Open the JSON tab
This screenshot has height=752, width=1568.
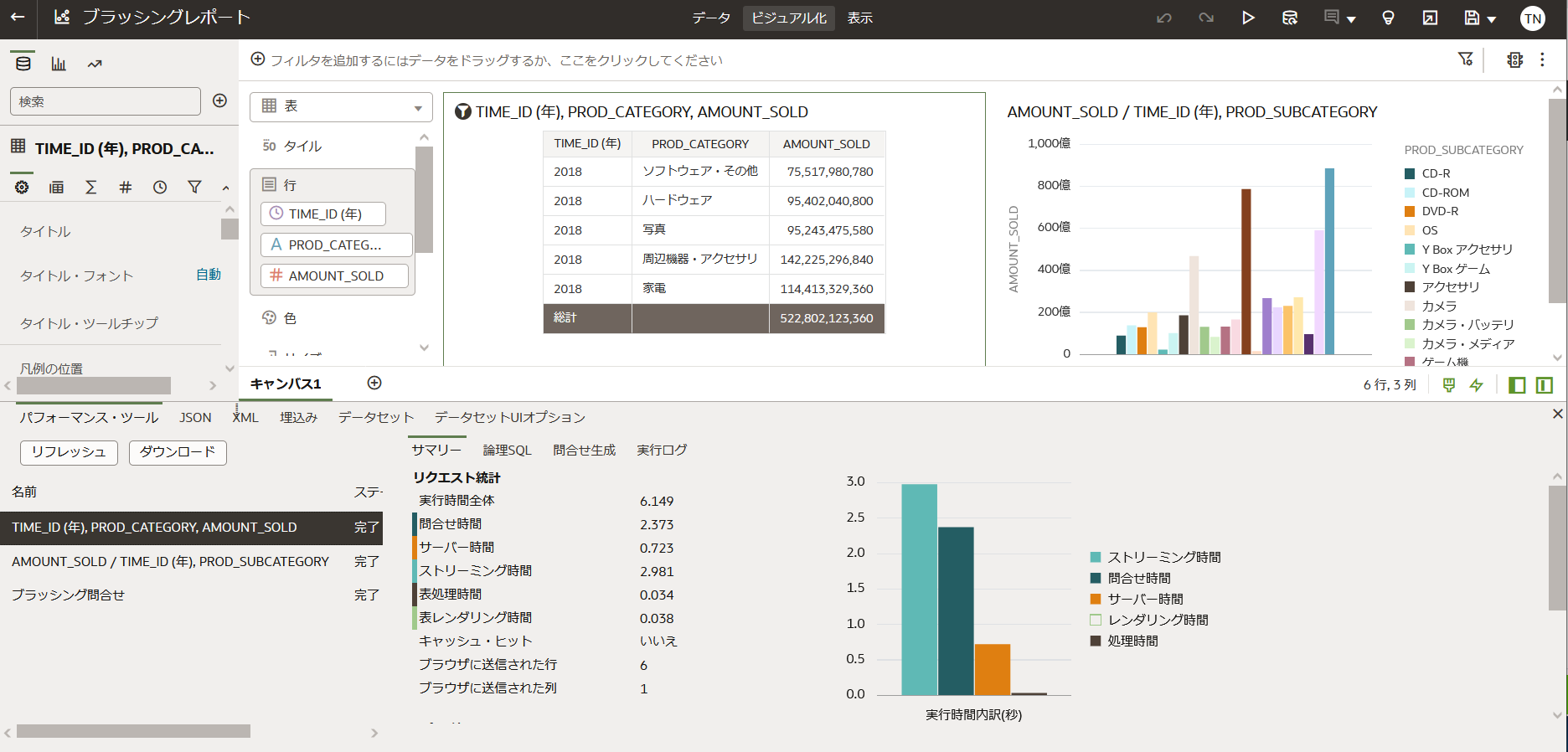point(195,417)
